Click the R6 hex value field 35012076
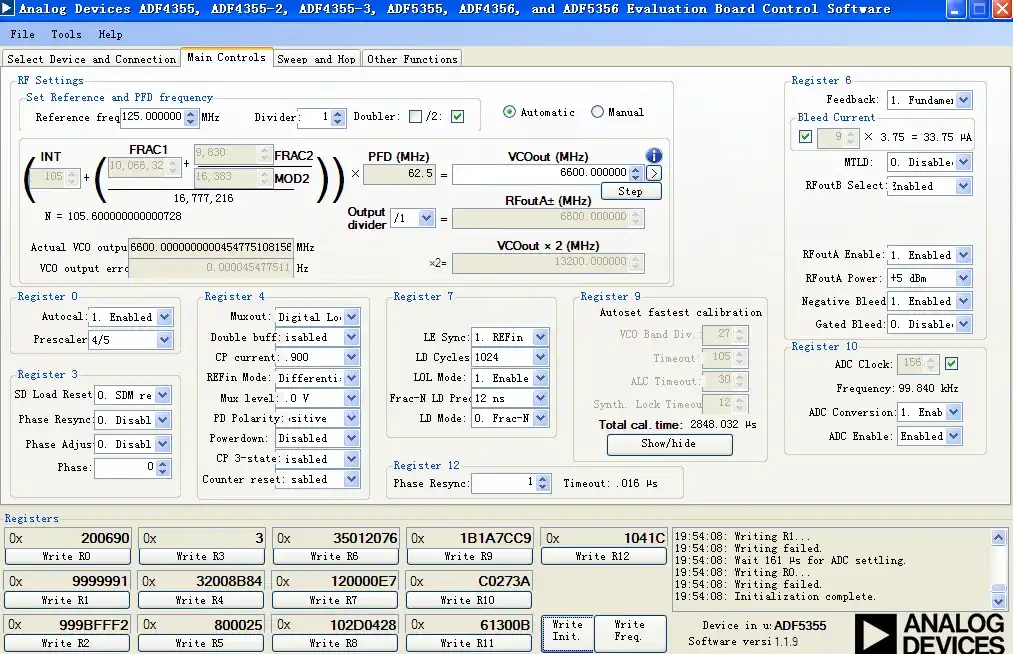 [x=335, y=538]
